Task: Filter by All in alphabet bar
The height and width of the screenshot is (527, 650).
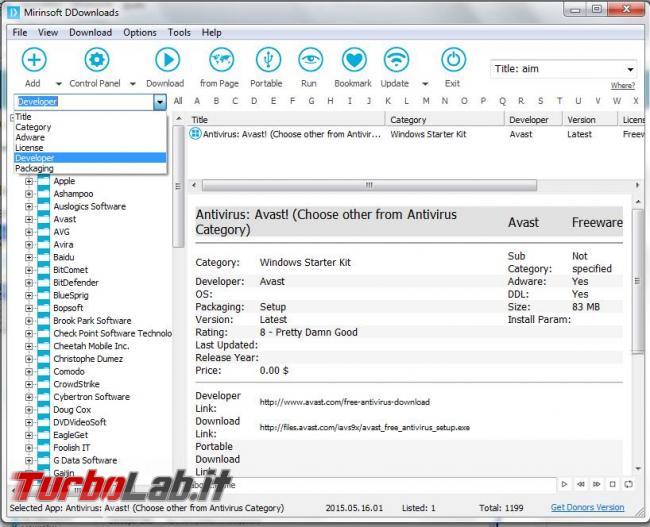Action: point(178,101)
